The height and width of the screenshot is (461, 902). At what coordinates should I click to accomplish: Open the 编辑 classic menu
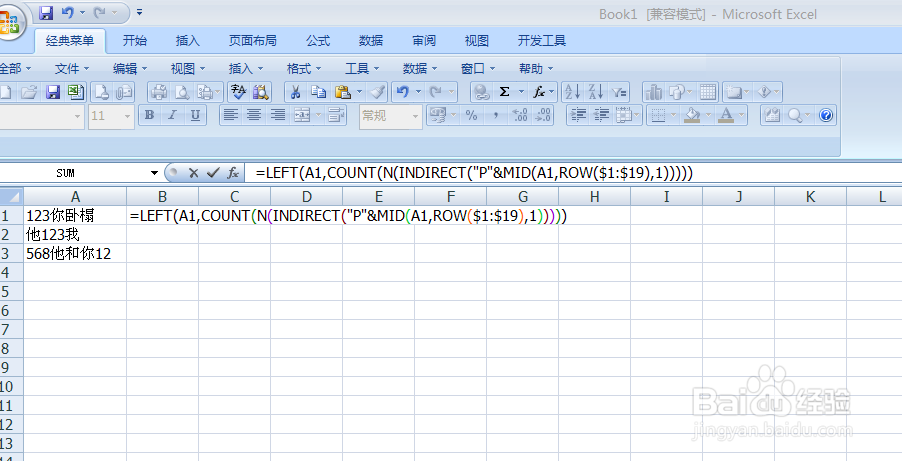130,69
